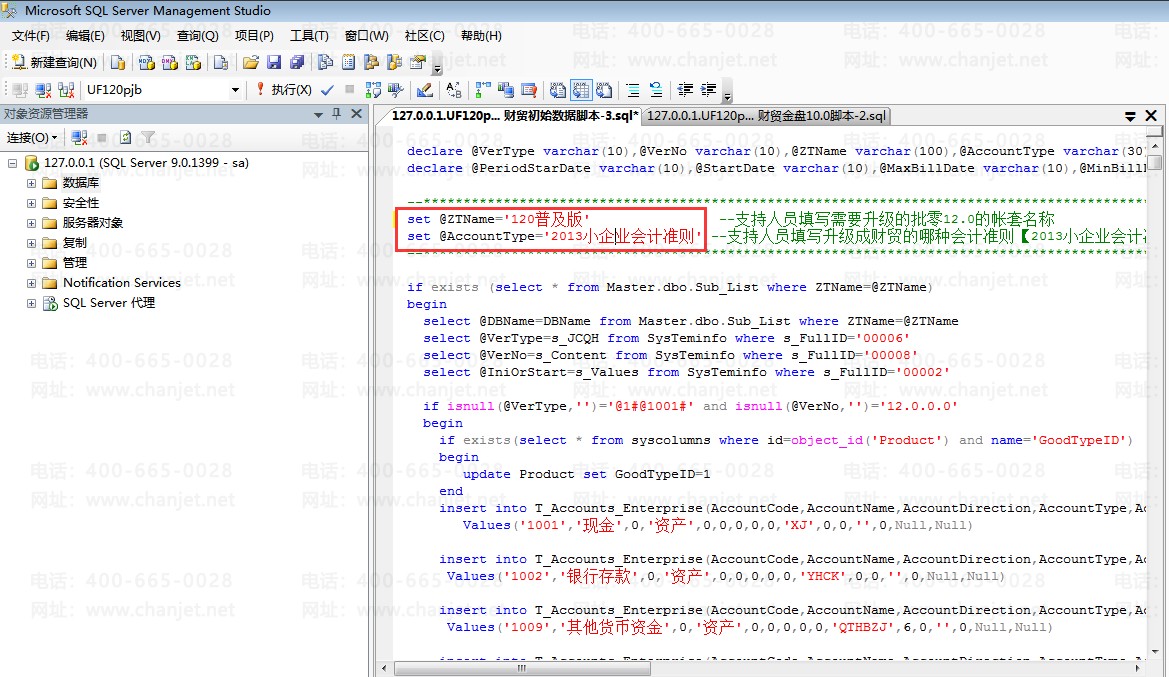Disconnect server in Object Explorer toolbar
The height and width of the screenshot is (677, 1169).
click(x=79, y=137)
